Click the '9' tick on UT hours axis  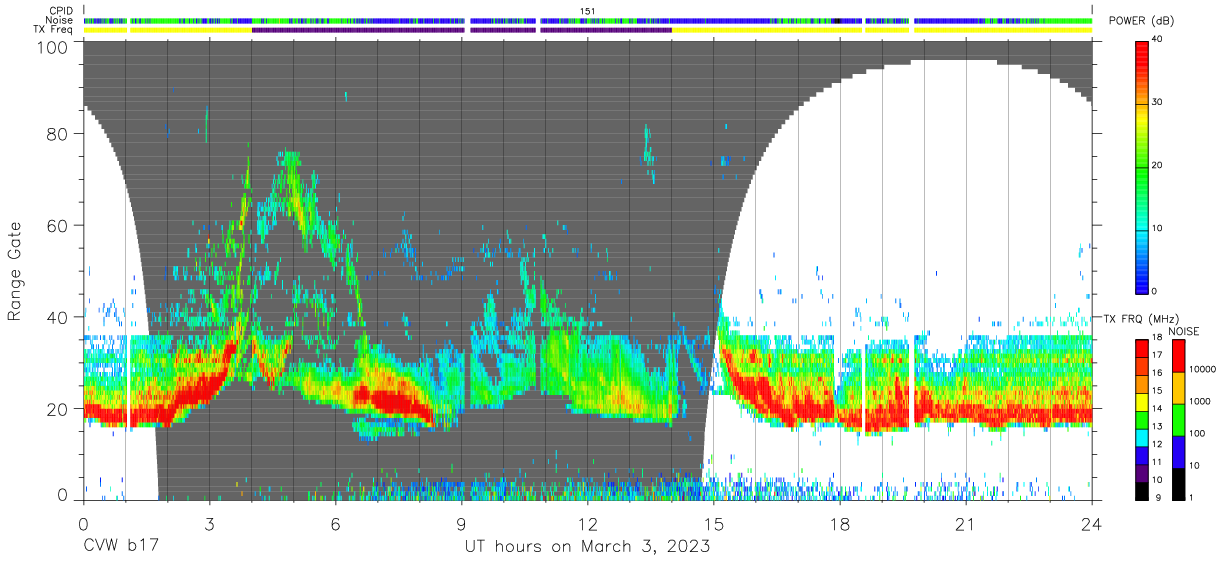coord(461,524)
